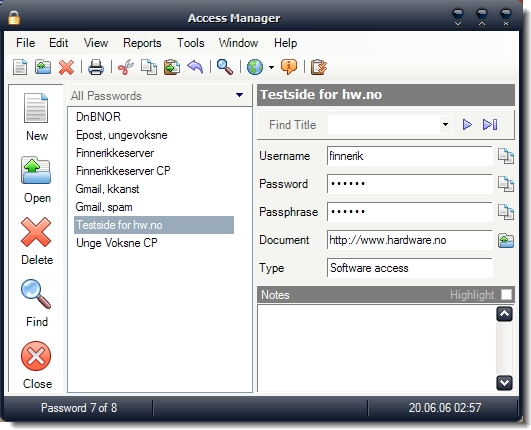Click the large Delete button in sidebar

point(37,241)
